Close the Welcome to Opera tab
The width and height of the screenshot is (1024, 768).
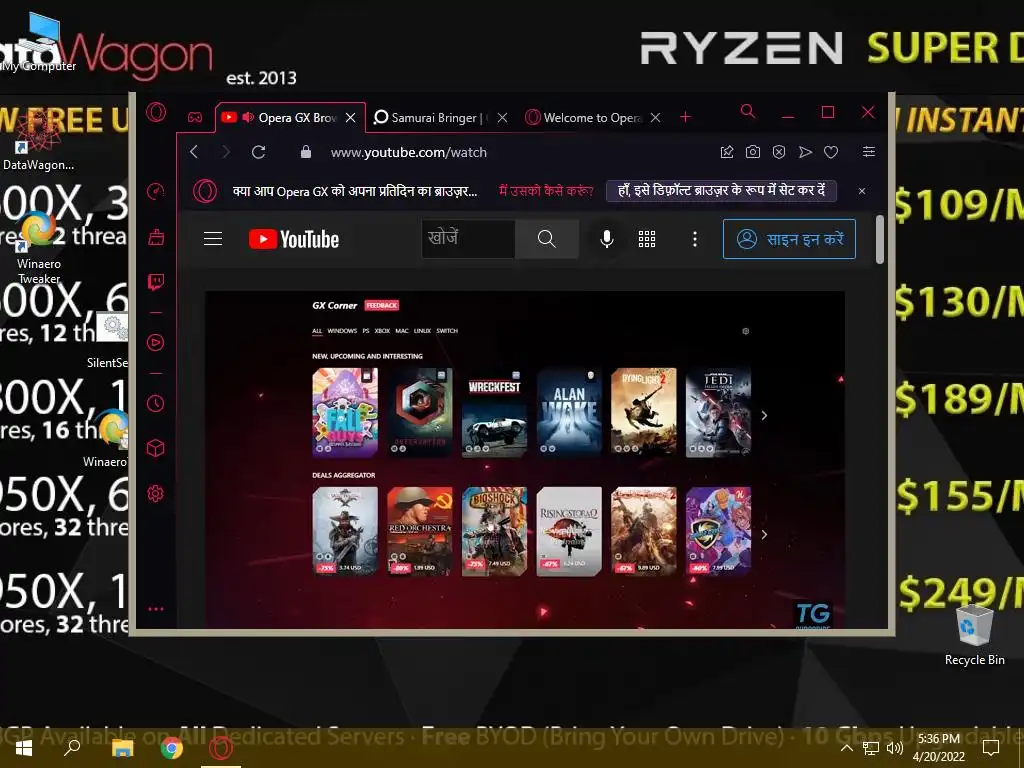(x=656, y=118)
